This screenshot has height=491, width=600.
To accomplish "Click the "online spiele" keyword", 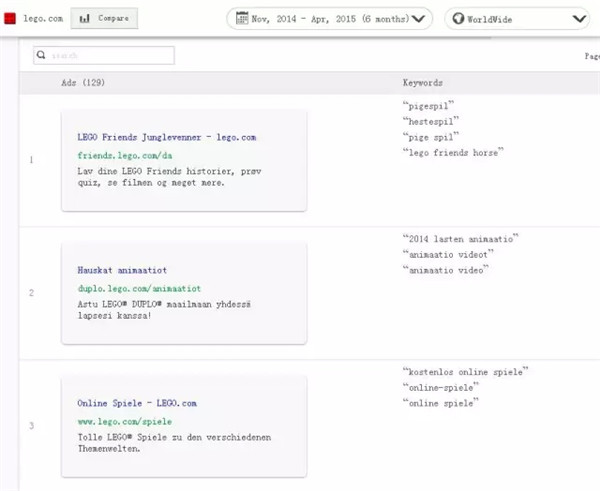I will tap(440, 403).
